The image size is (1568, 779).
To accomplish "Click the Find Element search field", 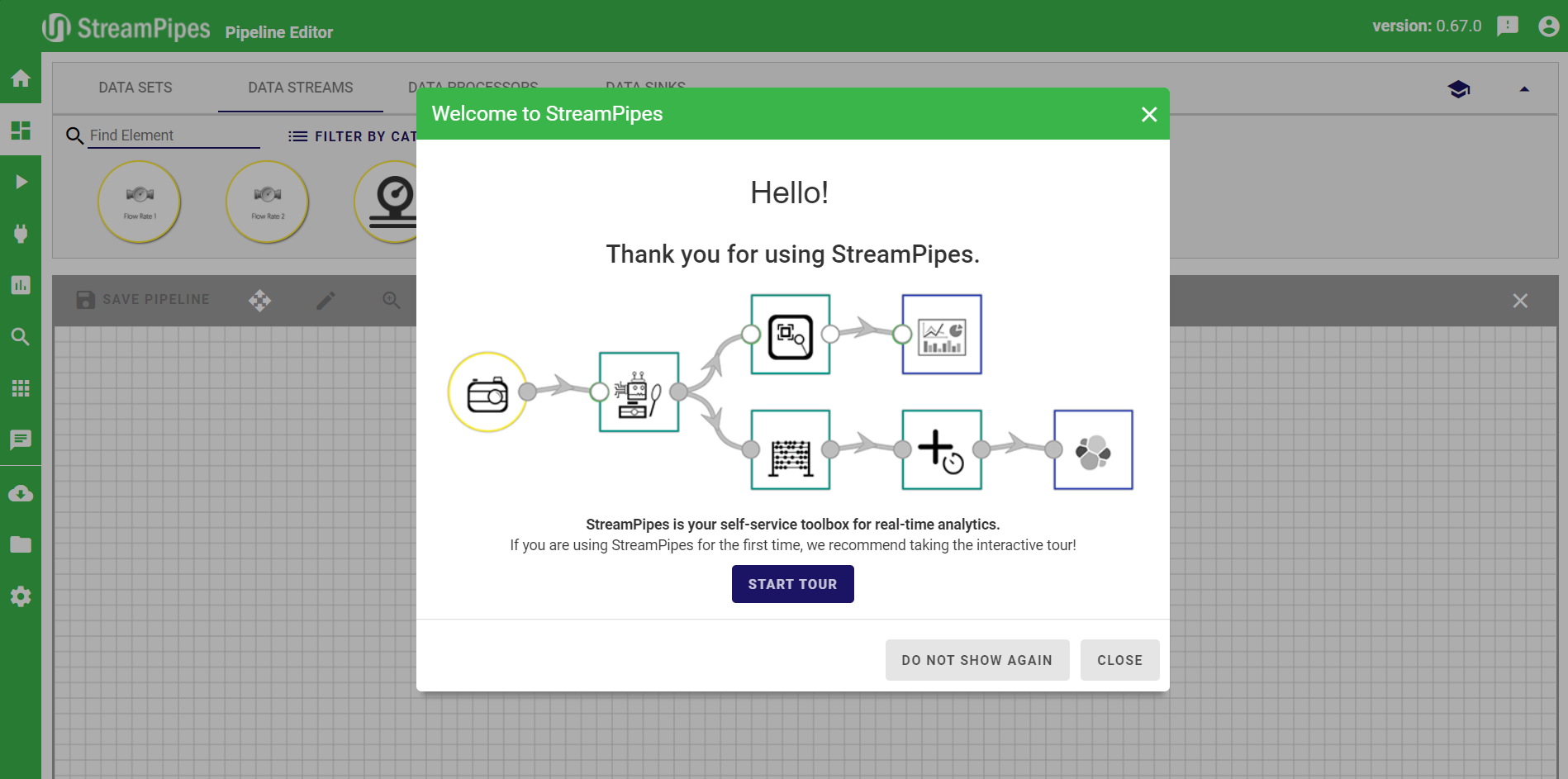I will [173, 135].
